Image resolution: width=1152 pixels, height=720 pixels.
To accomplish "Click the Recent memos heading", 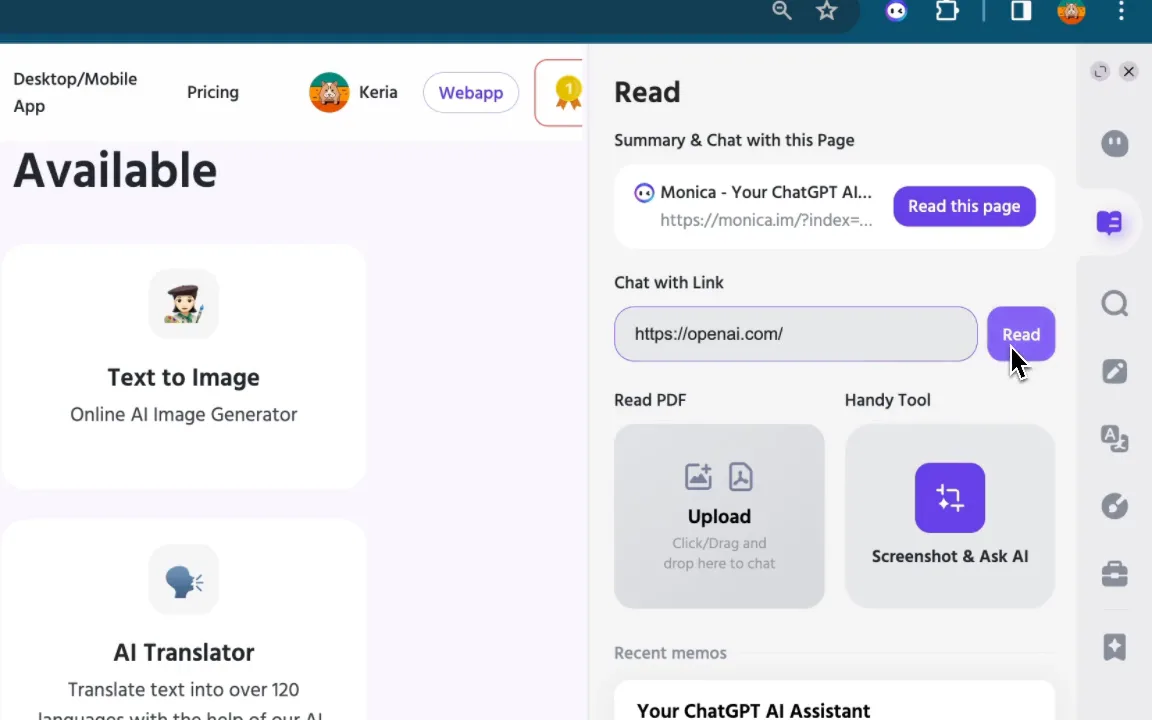I will [x=670, y=653].
